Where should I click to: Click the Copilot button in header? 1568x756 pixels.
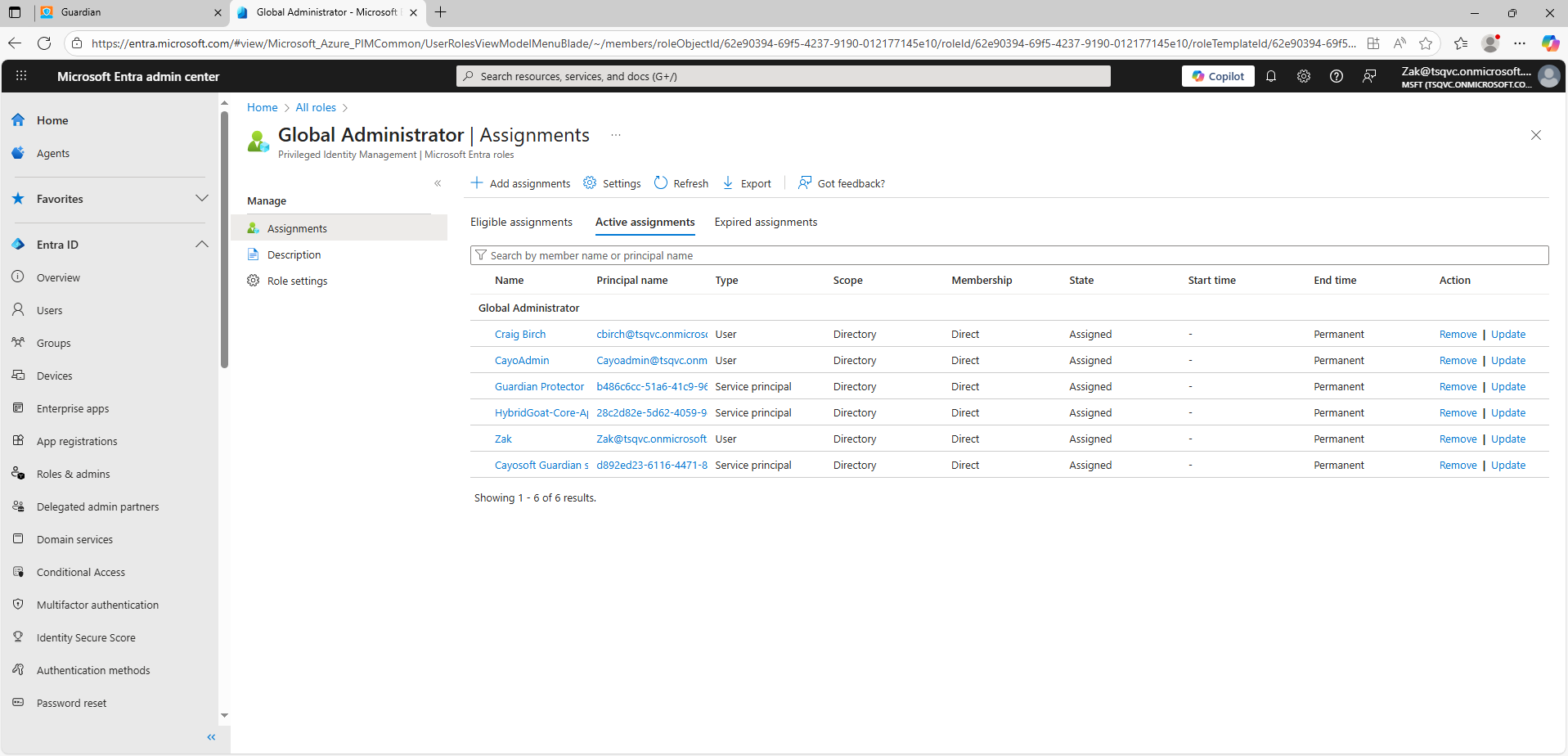tap(1217, 76)
